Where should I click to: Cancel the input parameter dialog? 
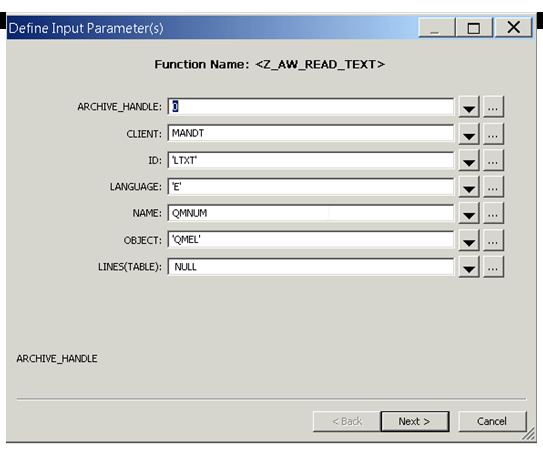[492, 421]
